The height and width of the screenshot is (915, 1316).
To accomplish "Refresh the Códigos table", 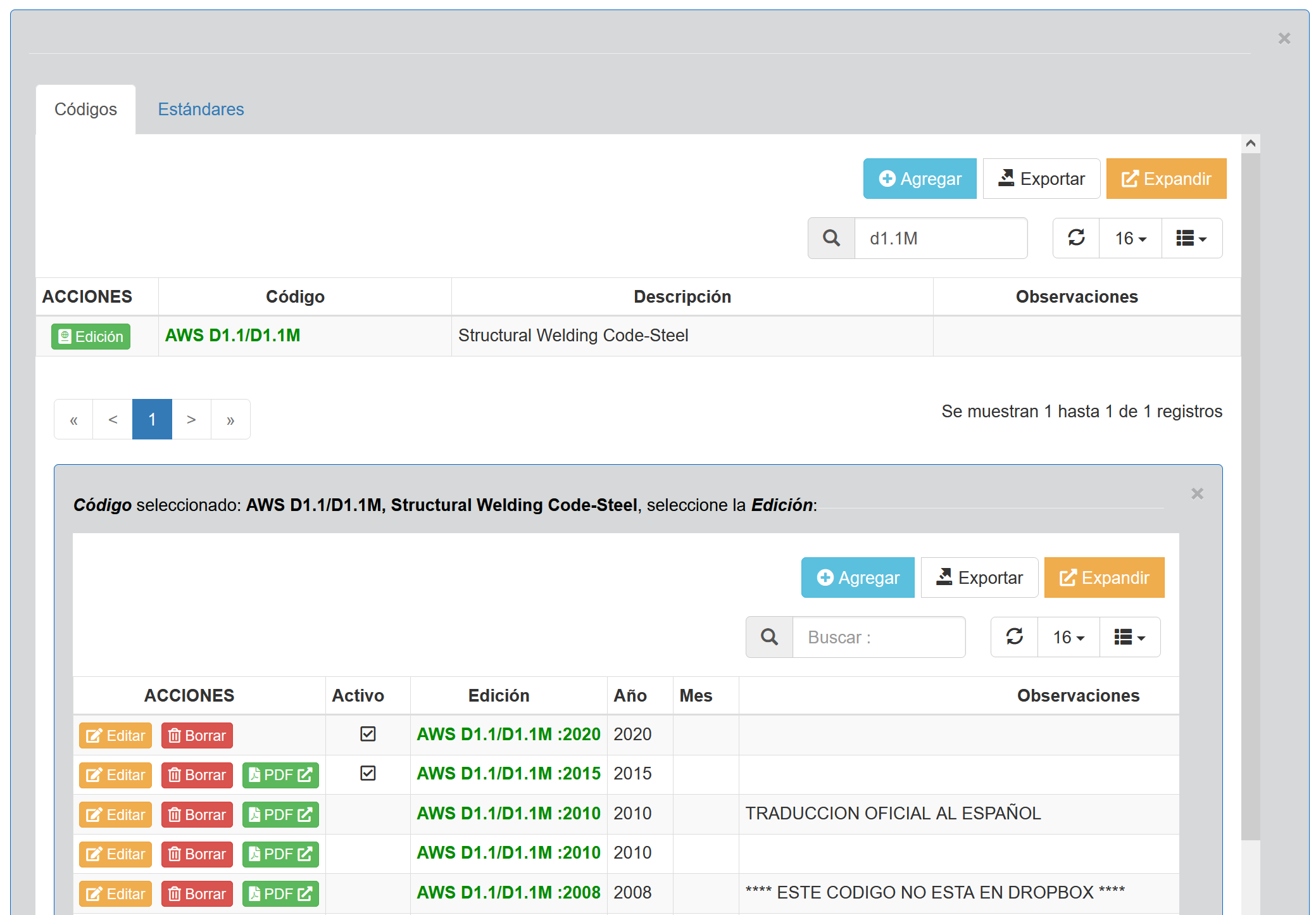I will [x=1076, y=238].
